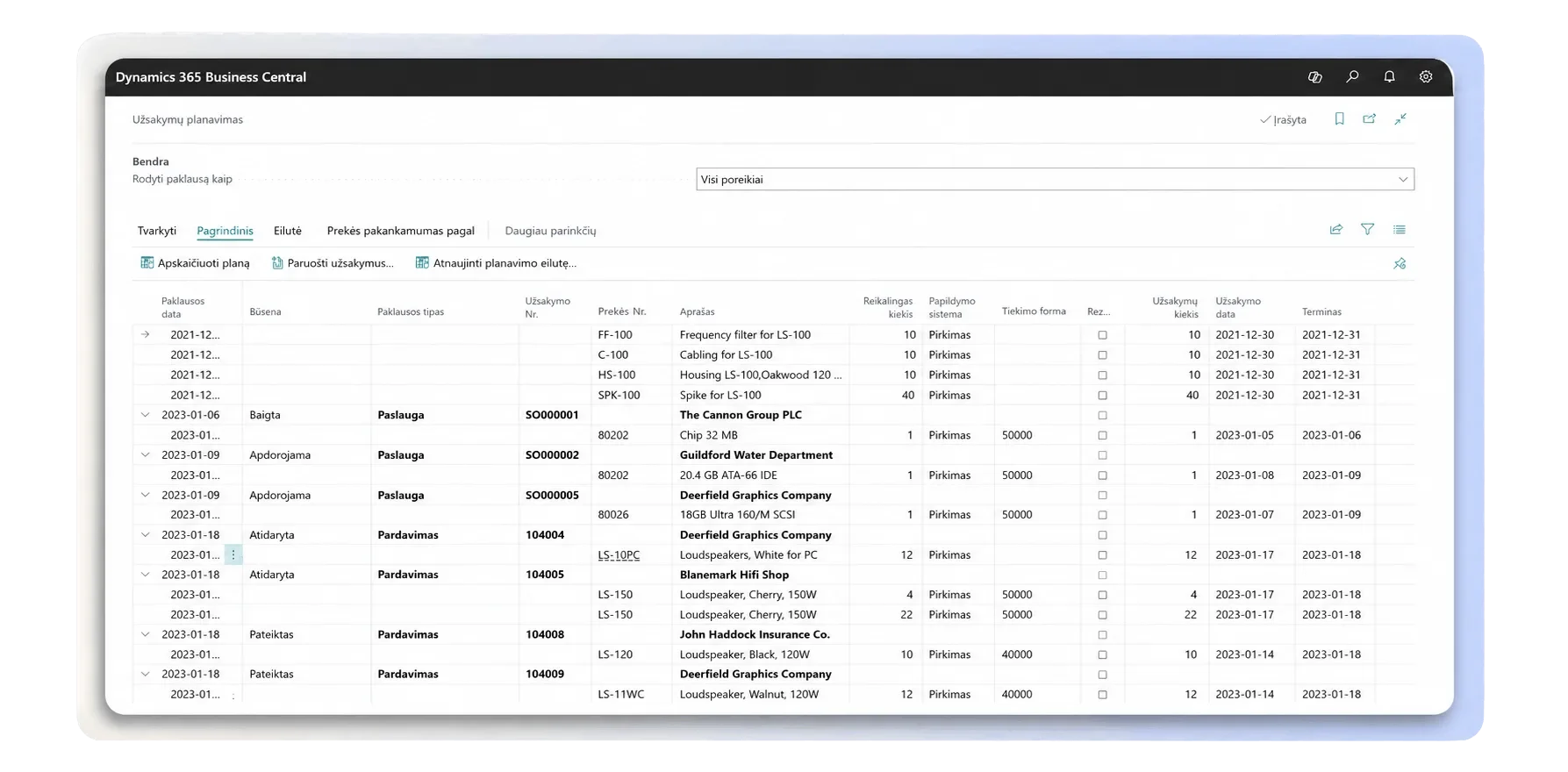This screenshot has width=1568, height=772.
Task: Open the Tvarkyti tab
Action: pos(157,231)
